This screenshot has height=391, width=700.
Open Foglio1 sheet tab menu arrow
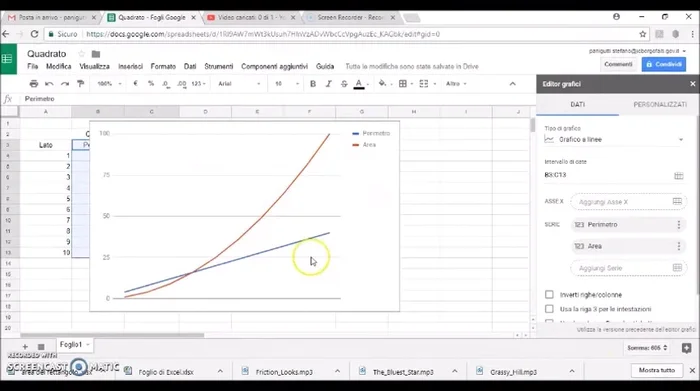point(88,345)
